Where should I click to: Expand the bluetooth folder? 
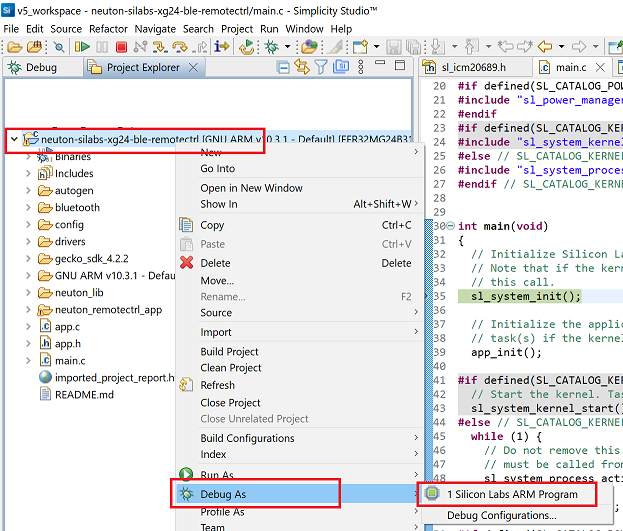pos(29,207)
